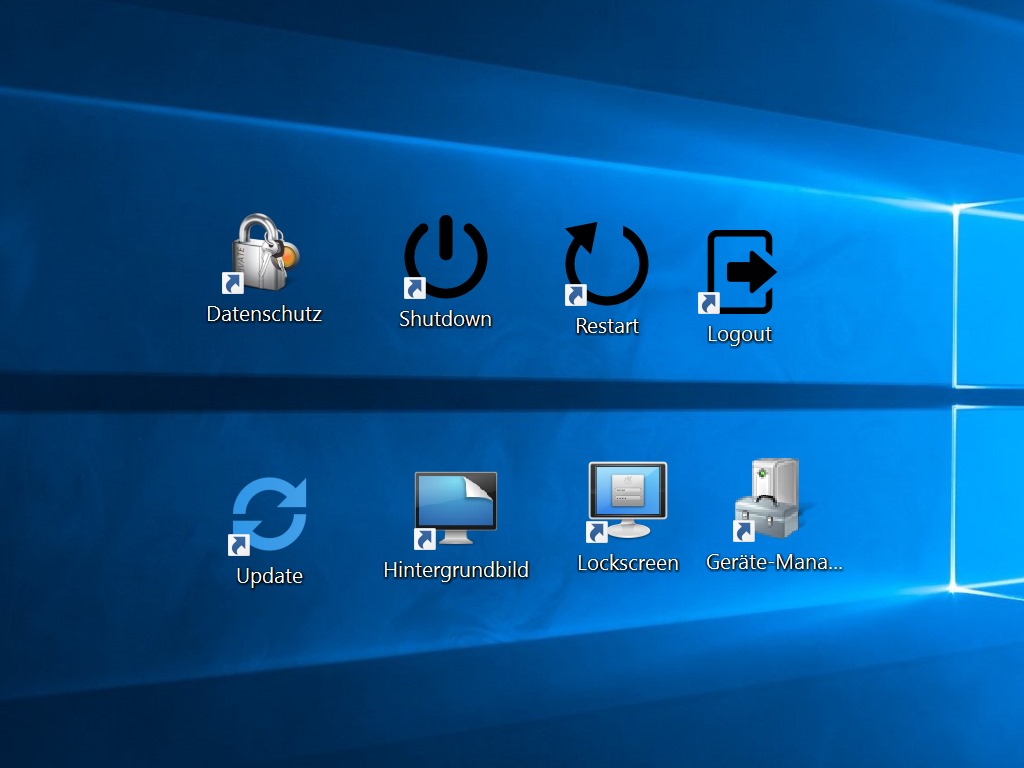
Task: Open the Datenschutz padlock shortcut icon
Action: click(x=263, y=253)
